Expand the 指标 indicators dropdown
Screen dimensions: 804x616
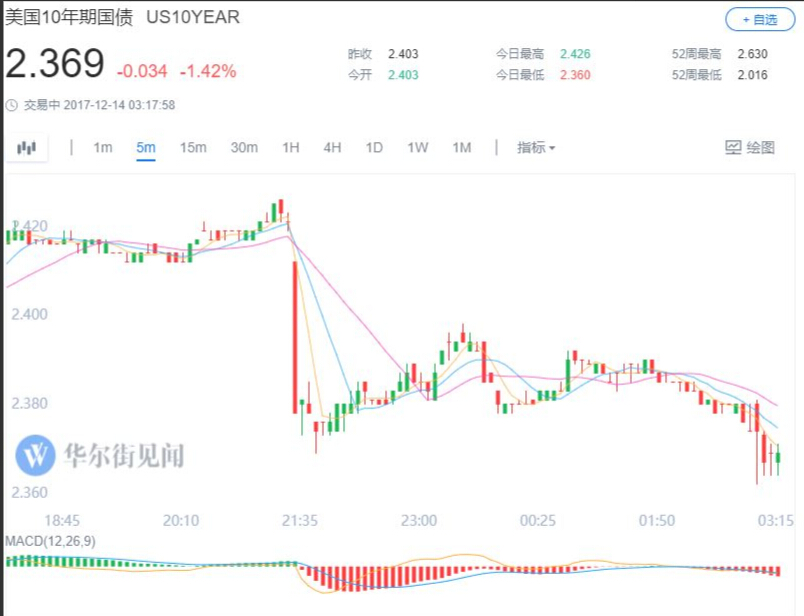tap(536, 148)
